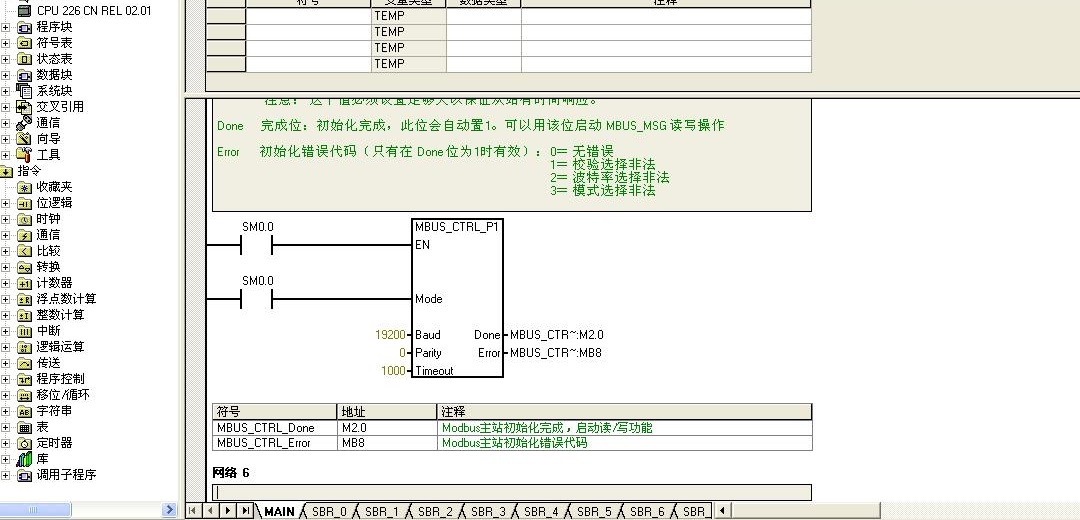Click the instruction tree horizontal scroll thumb
The width and height of the screenshot is (1080, 520).
point(34,510)
